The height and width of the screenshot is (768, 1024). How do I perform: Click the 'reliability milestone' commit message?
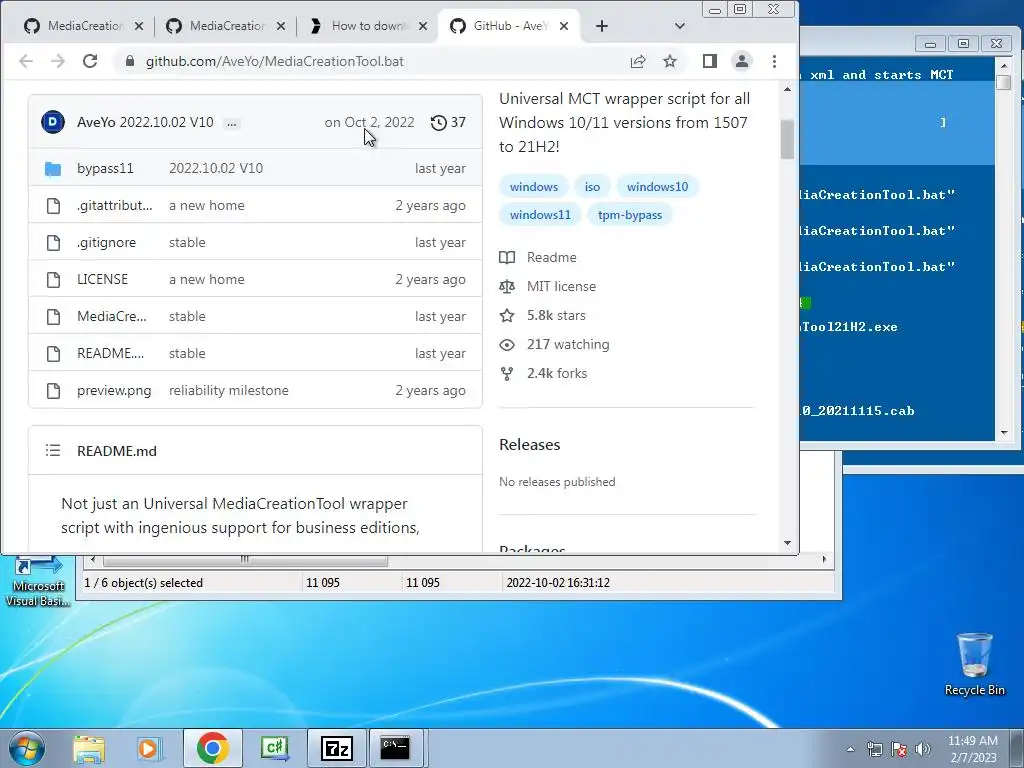229,391
